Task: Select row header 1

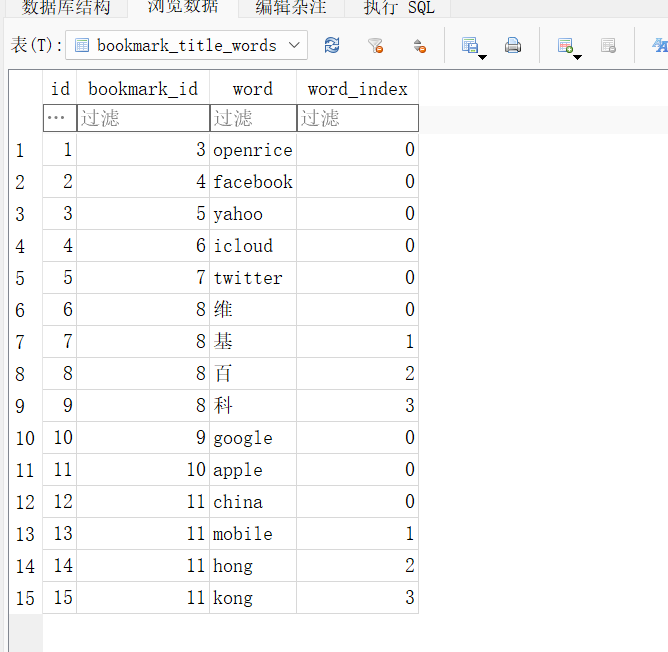Action: point(26,150)
